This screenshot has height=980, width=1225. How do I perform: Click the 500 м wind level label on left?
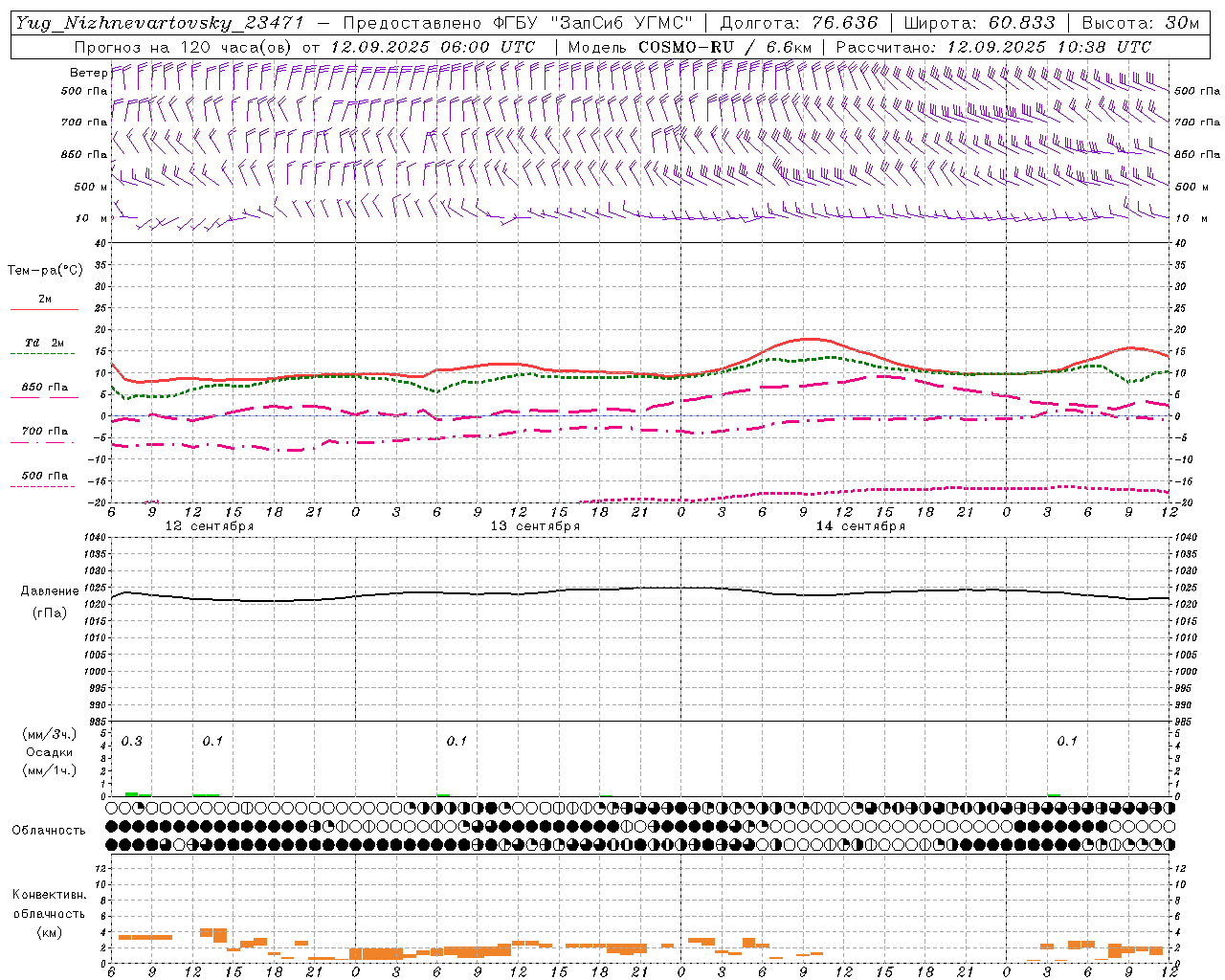click(91, 187)
